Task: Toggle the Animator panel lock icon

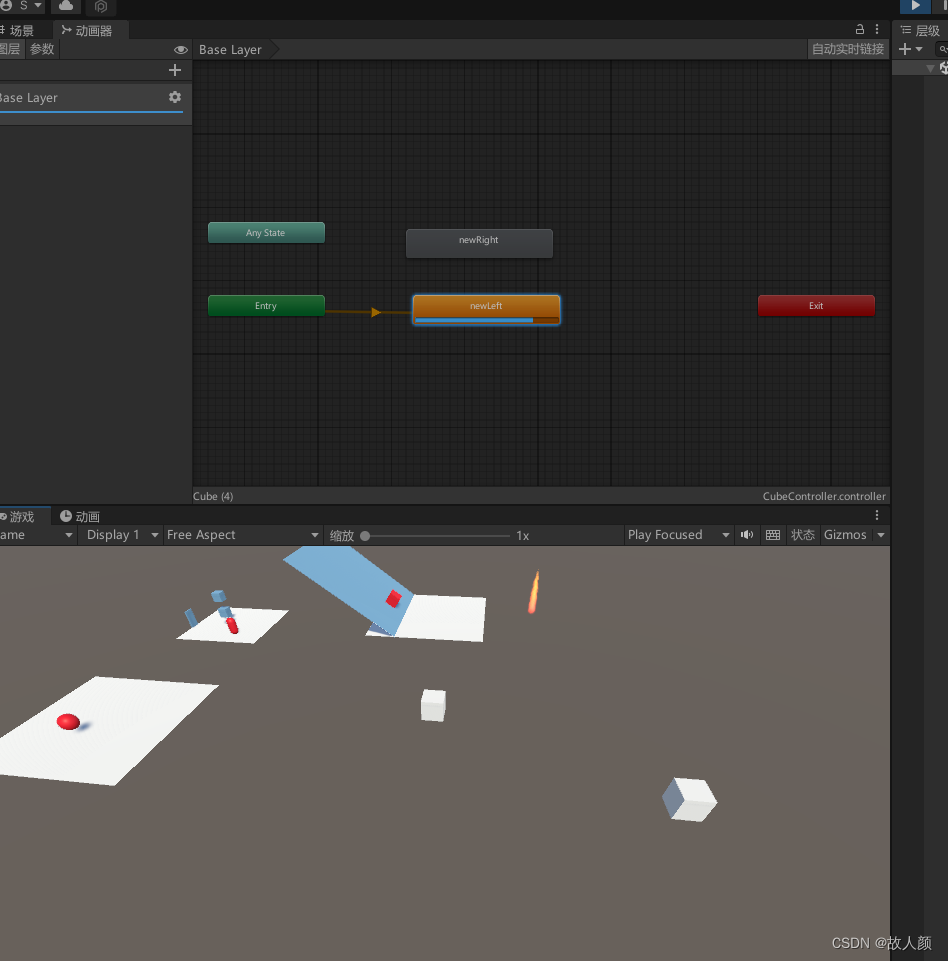Action: point(859,30)
